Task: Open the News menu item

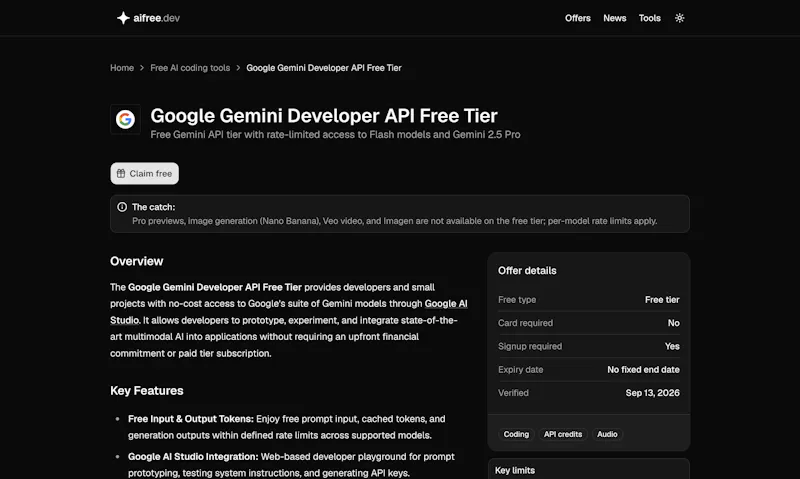Action: coord(614,18)
